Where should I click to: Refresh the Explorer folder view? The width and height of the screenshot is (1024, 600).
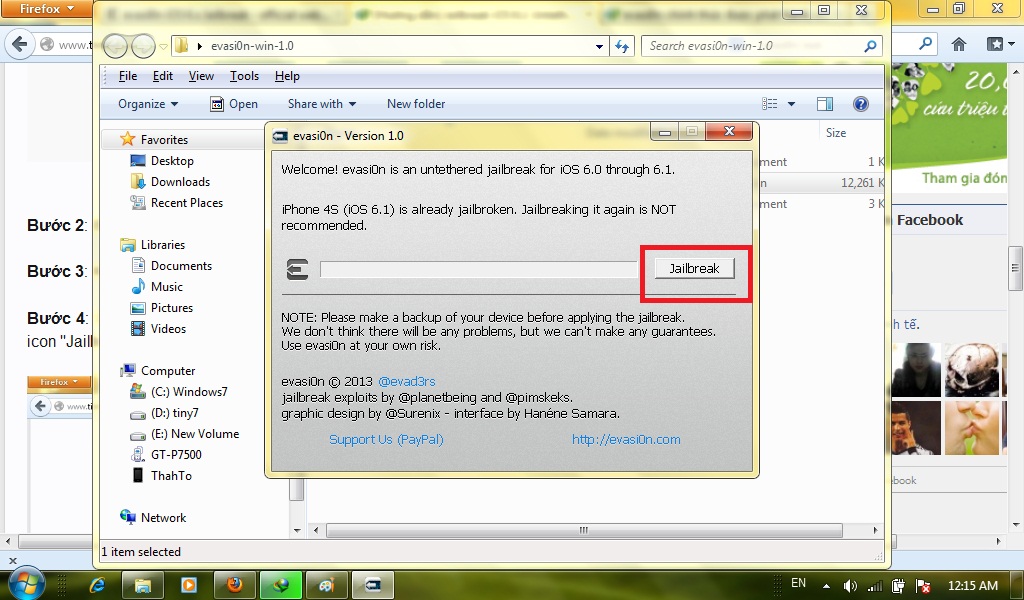point(622,46)
